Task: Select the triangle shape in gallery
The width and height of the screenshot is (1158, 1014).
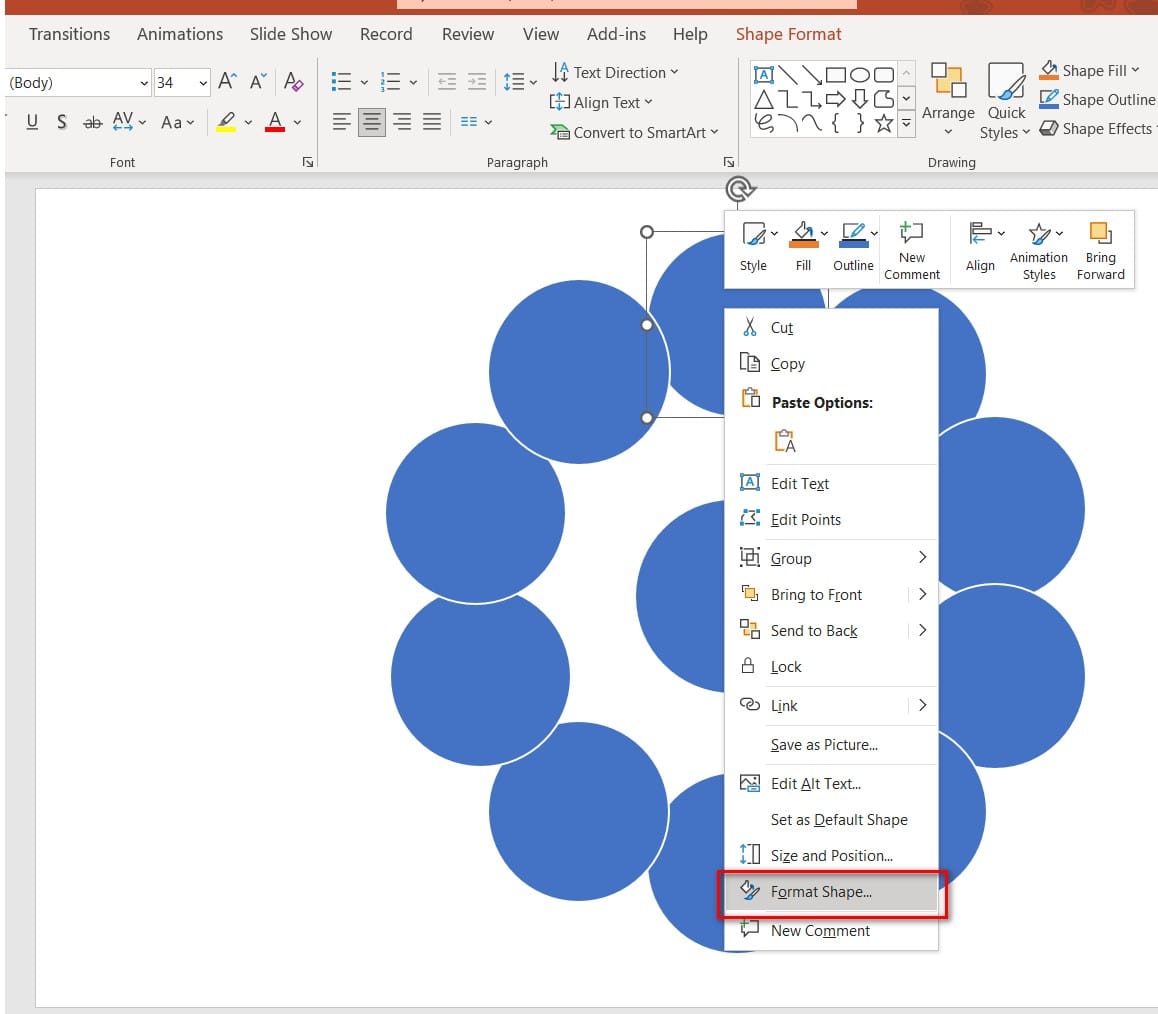Action: click(764, 99)
